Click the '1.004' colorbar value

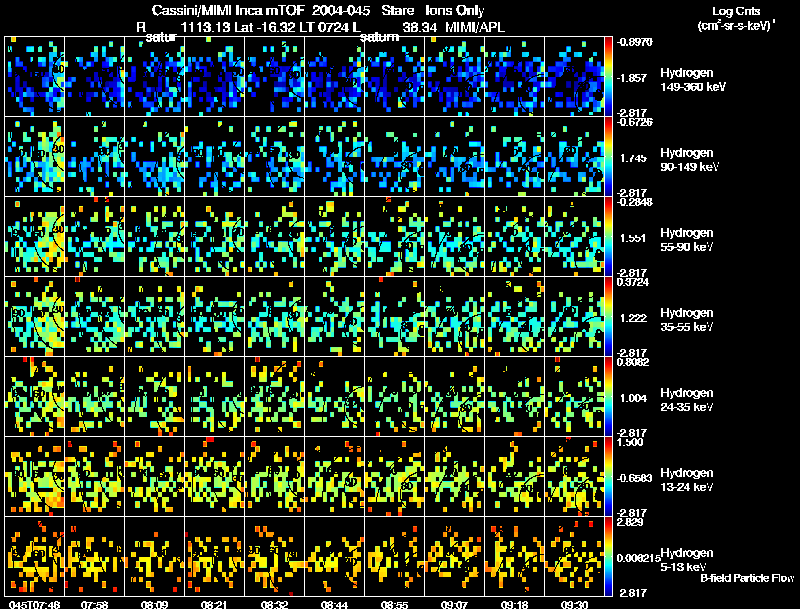[633, 398]
